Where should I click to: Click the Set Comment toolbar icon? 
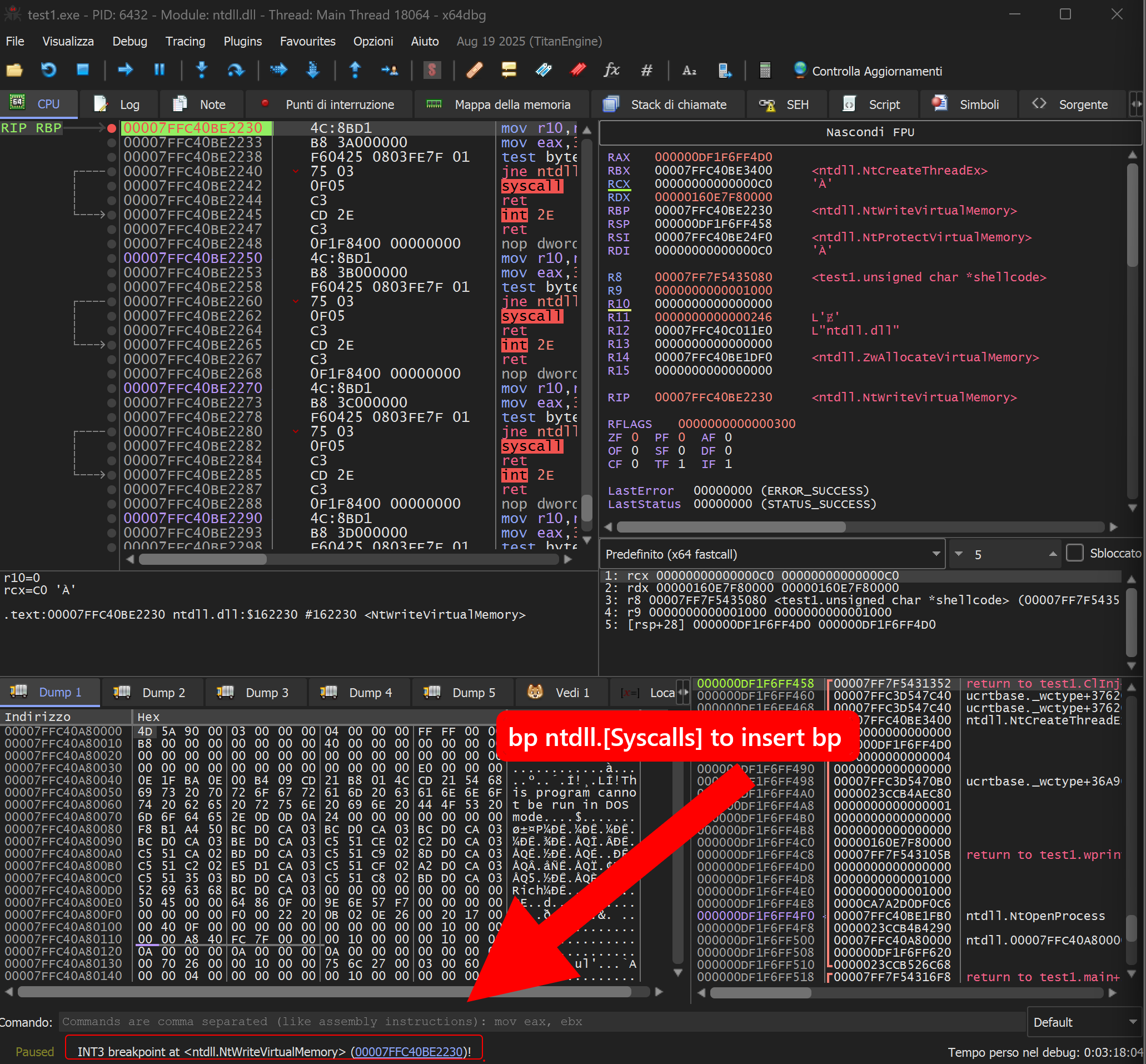507,70
